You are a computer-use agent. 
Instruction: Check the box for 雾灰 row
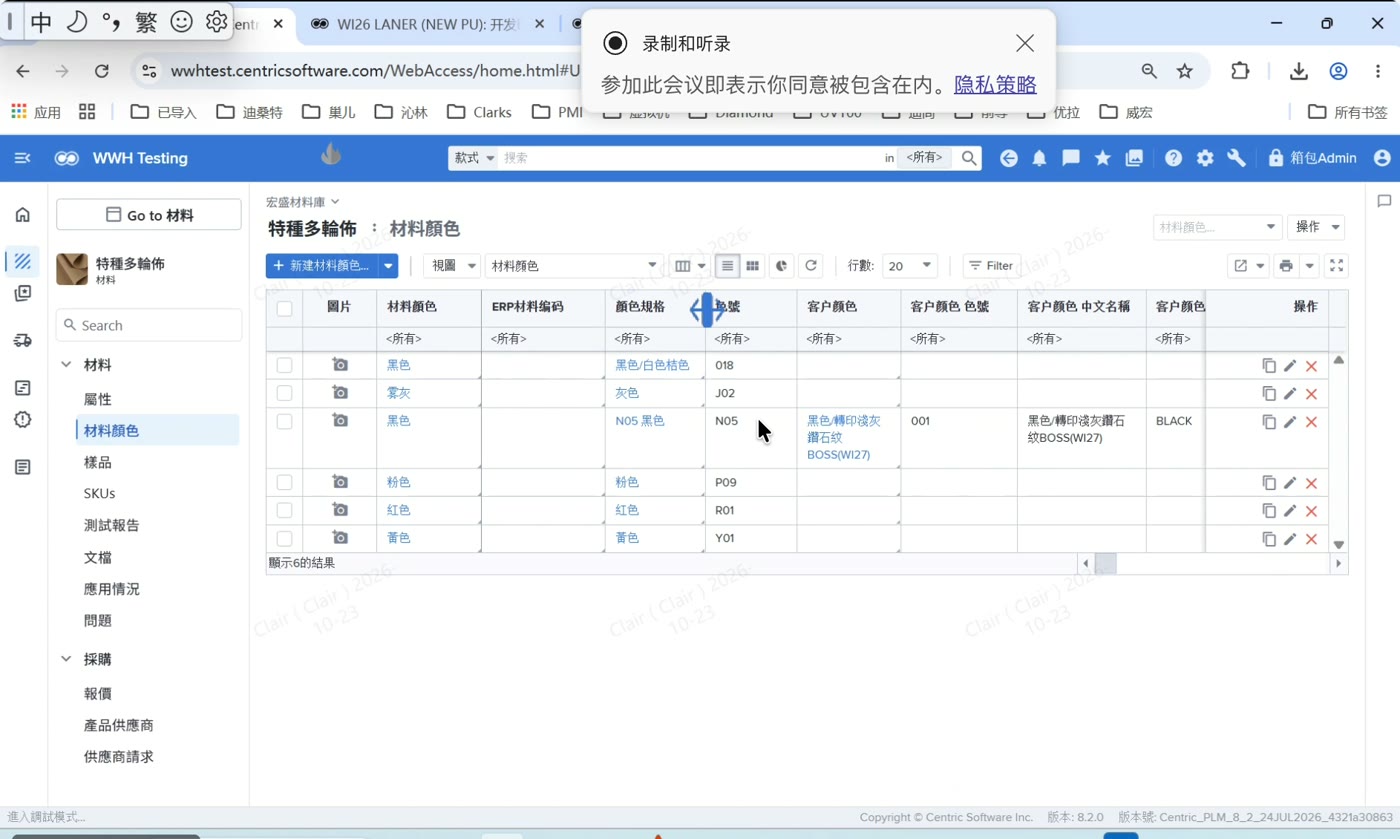[x=285, y=393]
